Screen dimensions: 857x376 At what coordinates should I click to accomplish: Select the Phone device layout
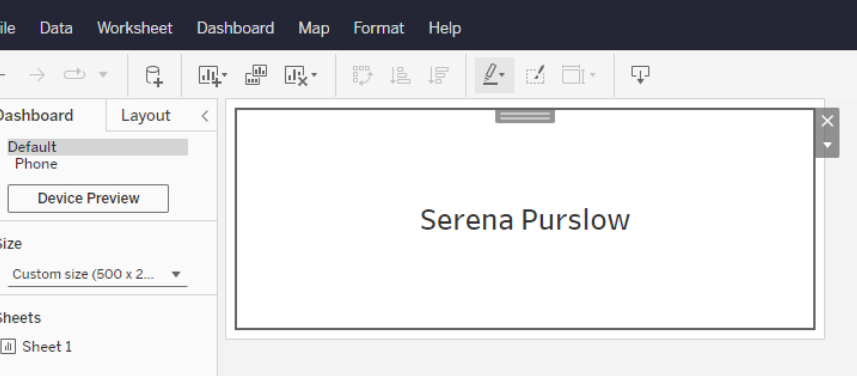coord(36,164)
